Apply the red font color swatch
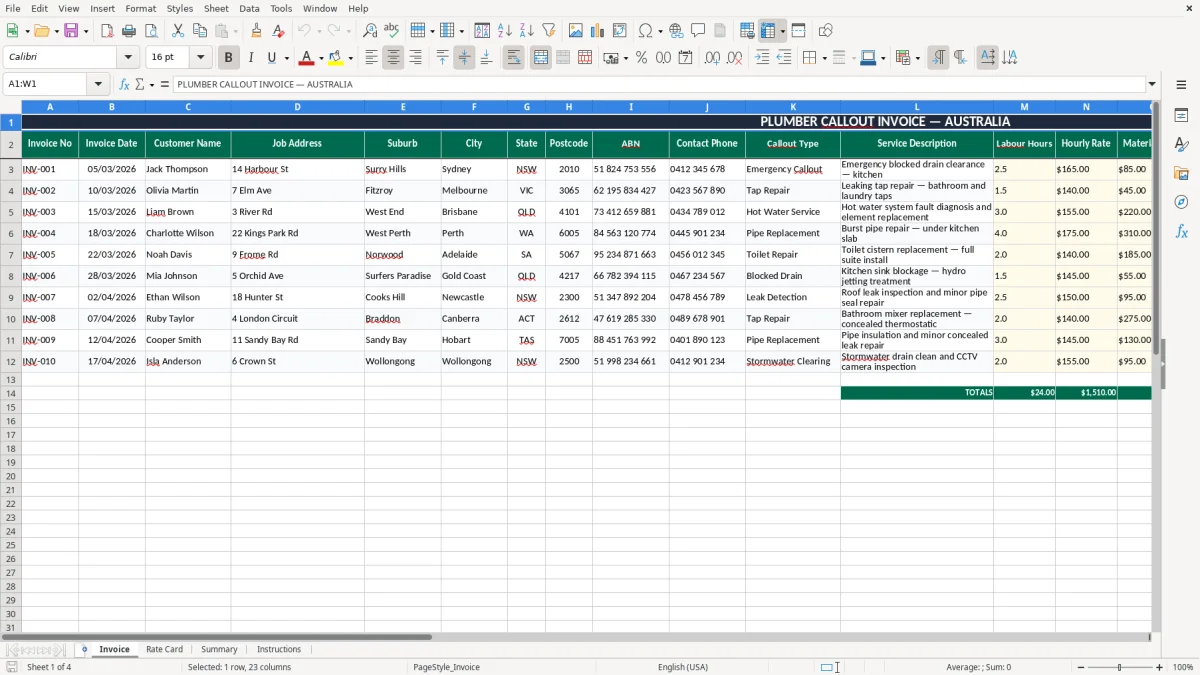The image size is (1200, 675). pos(307,58)
